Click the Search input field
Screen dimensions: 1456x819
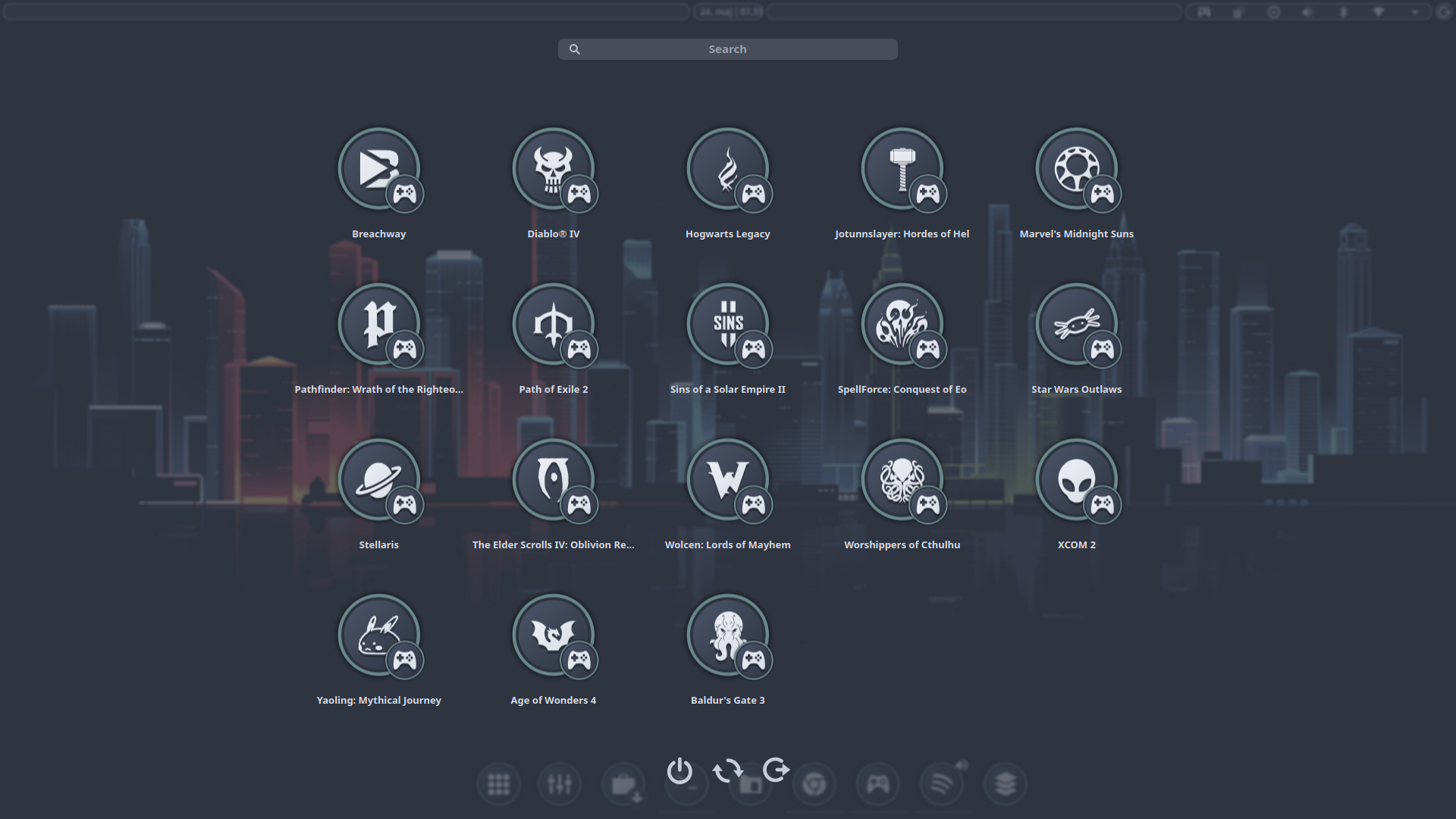click(727, 49)
